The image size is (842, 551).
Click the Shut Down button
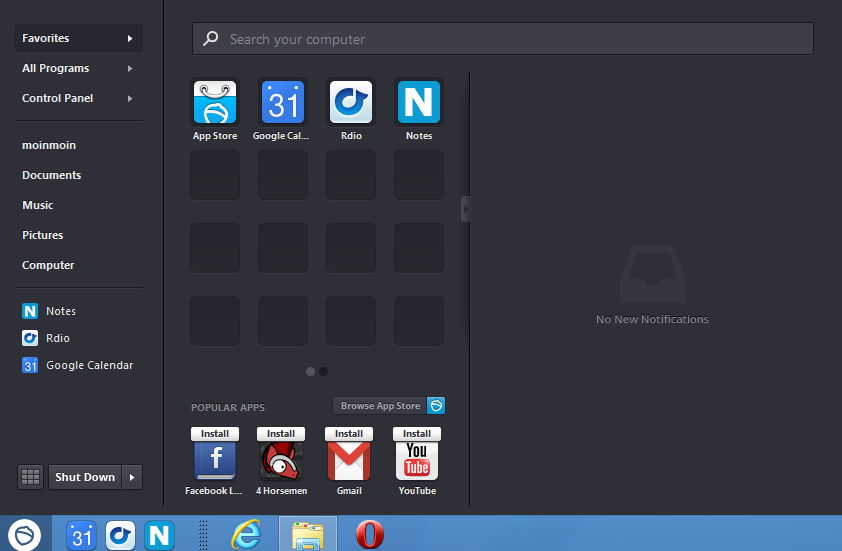point(85,477)
